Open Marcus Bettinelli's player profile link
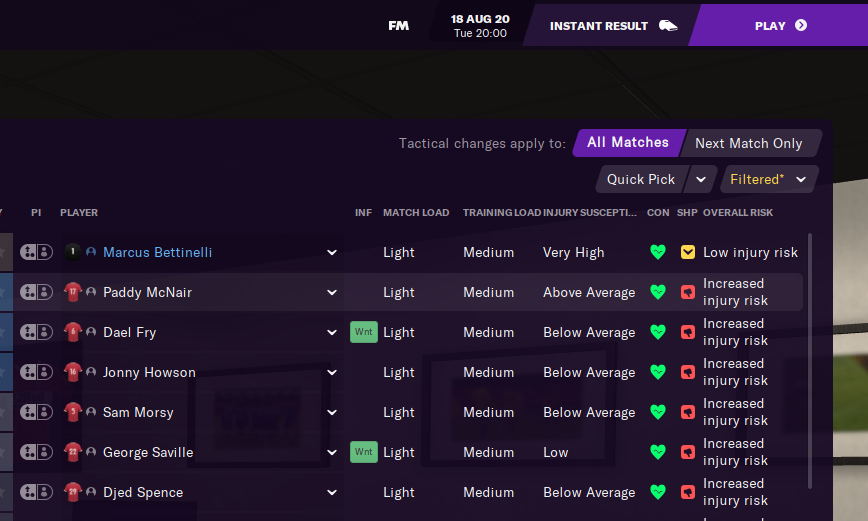Viewport: 868px width, 521px height. [x=157, y=252]
